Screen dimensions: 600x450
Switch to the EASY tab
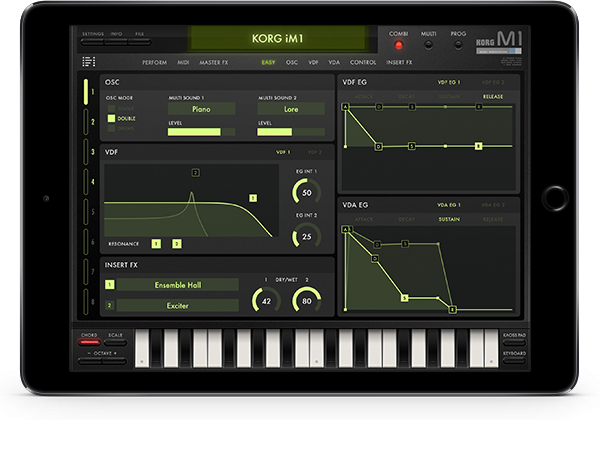coord(268,62)
